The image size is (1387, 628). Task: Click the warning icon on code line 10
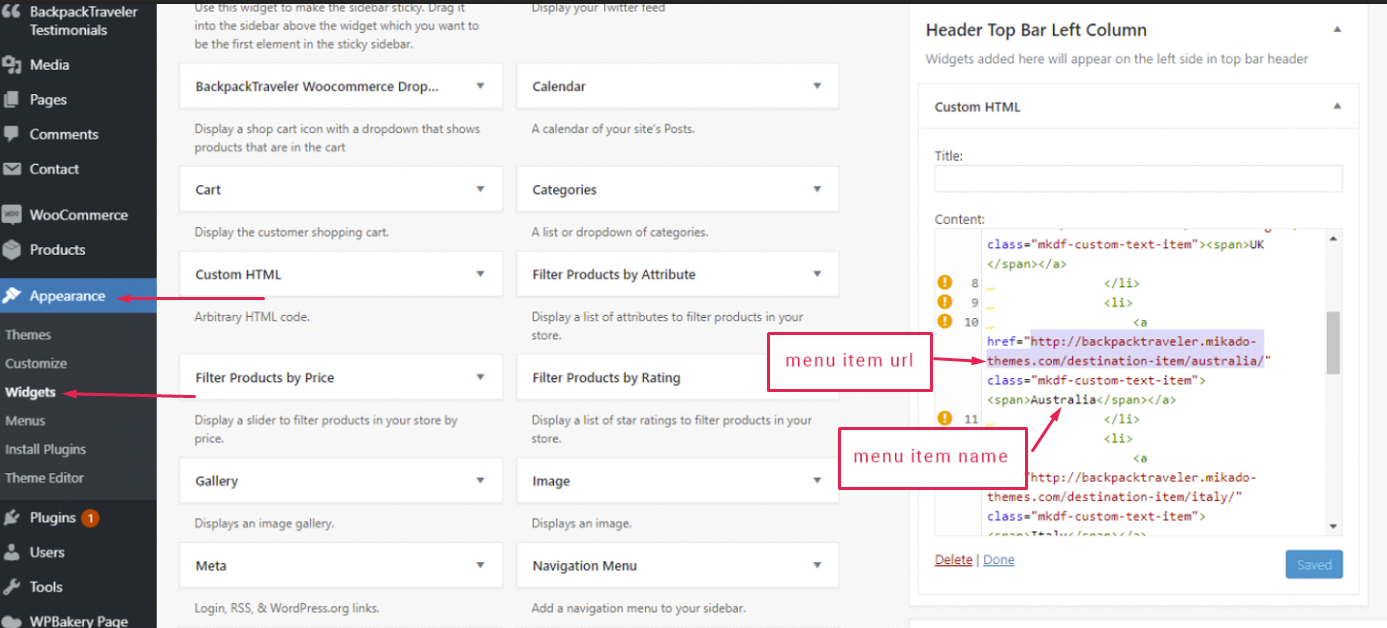944,321
